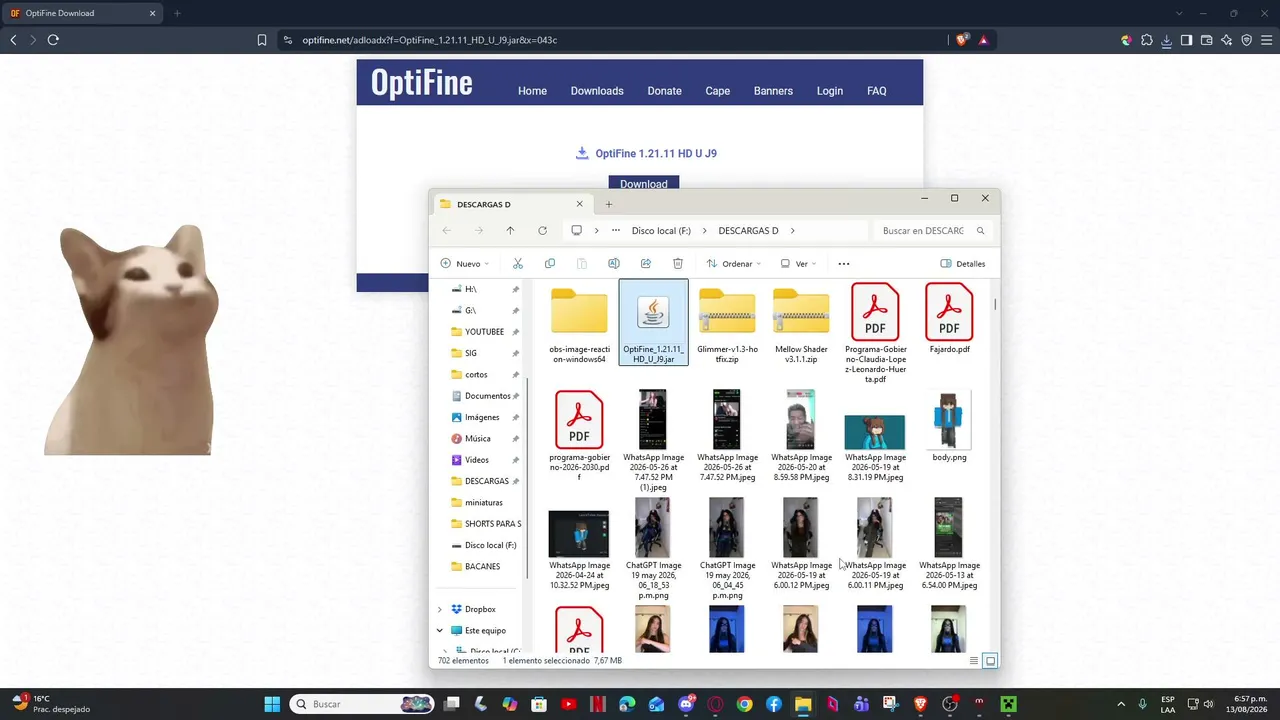Open the browser Extensions puzzle icon

1147,40
